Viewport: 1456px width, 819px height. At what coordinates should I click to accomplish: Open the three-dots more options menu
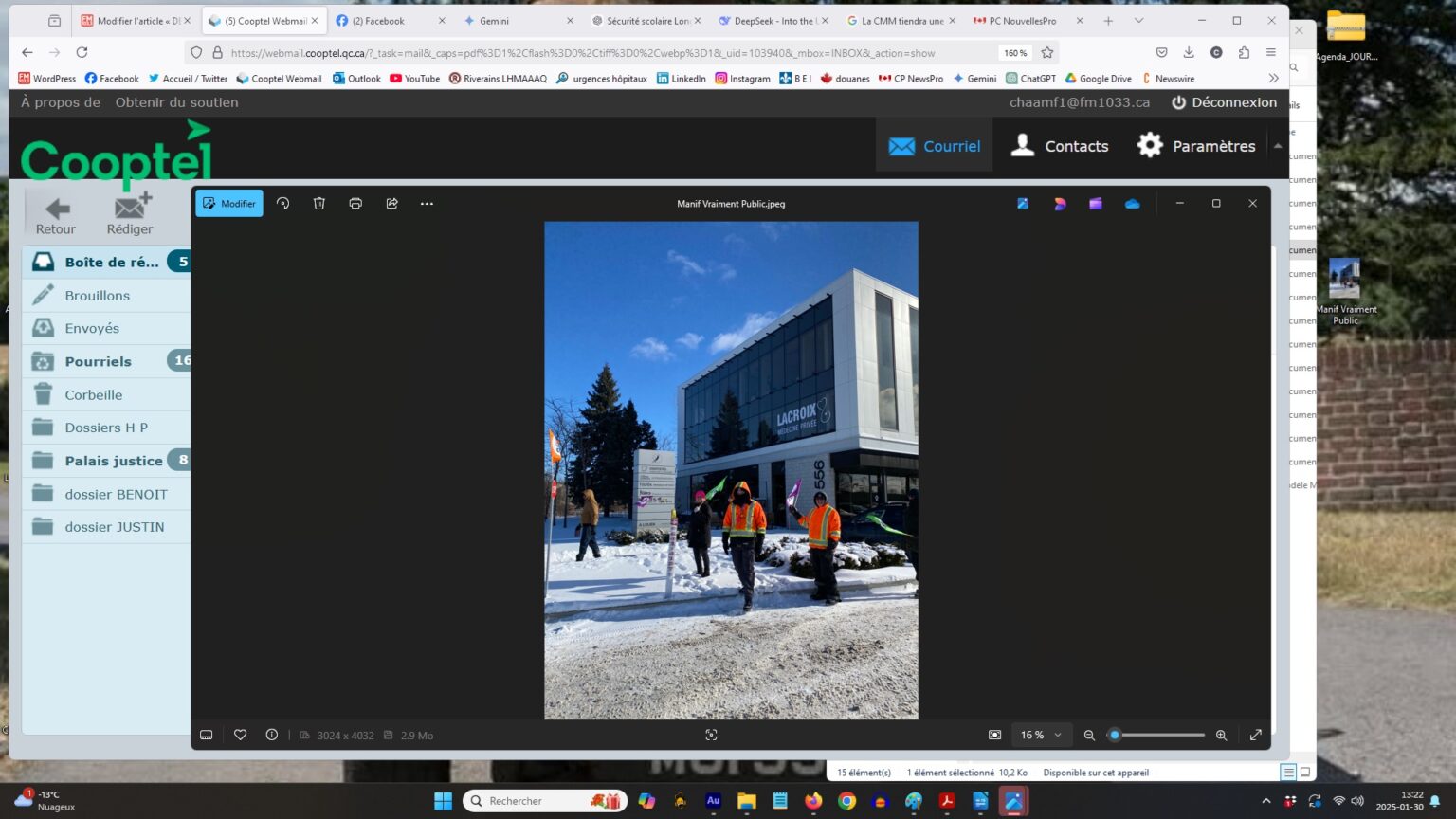(427, 204)
